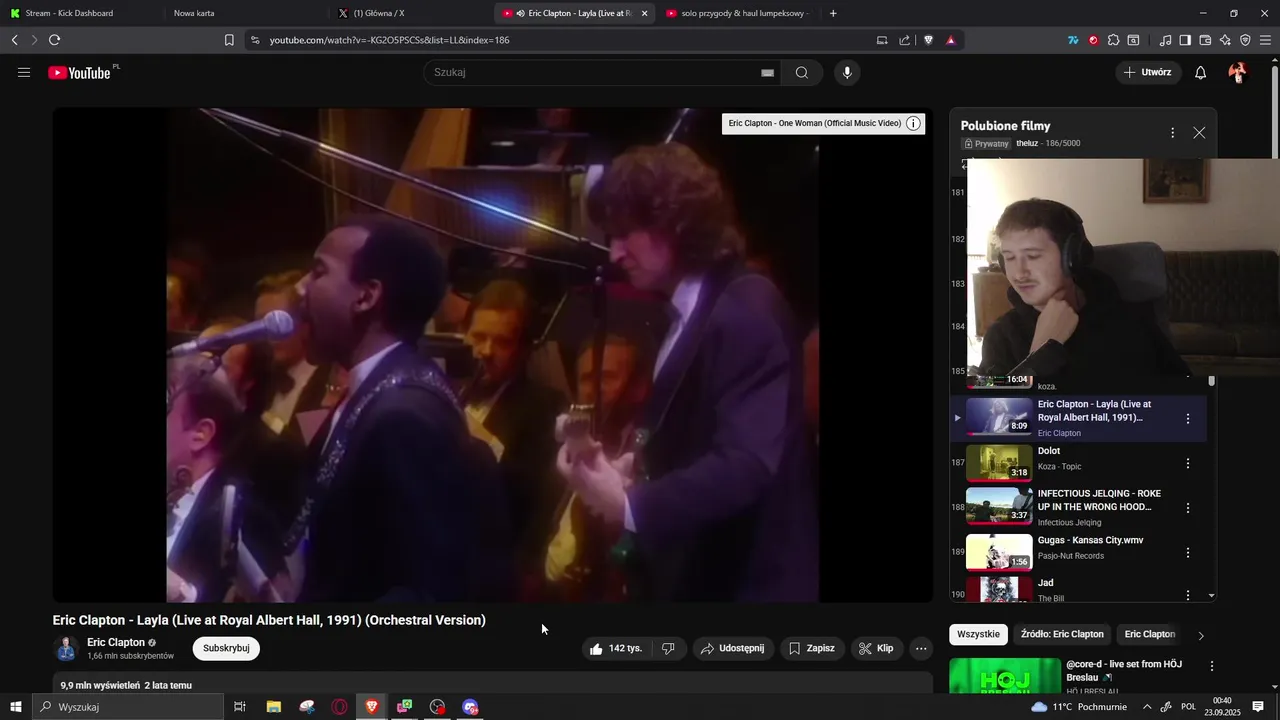Open more actions ellipsis under the video

tap(921, 648)
